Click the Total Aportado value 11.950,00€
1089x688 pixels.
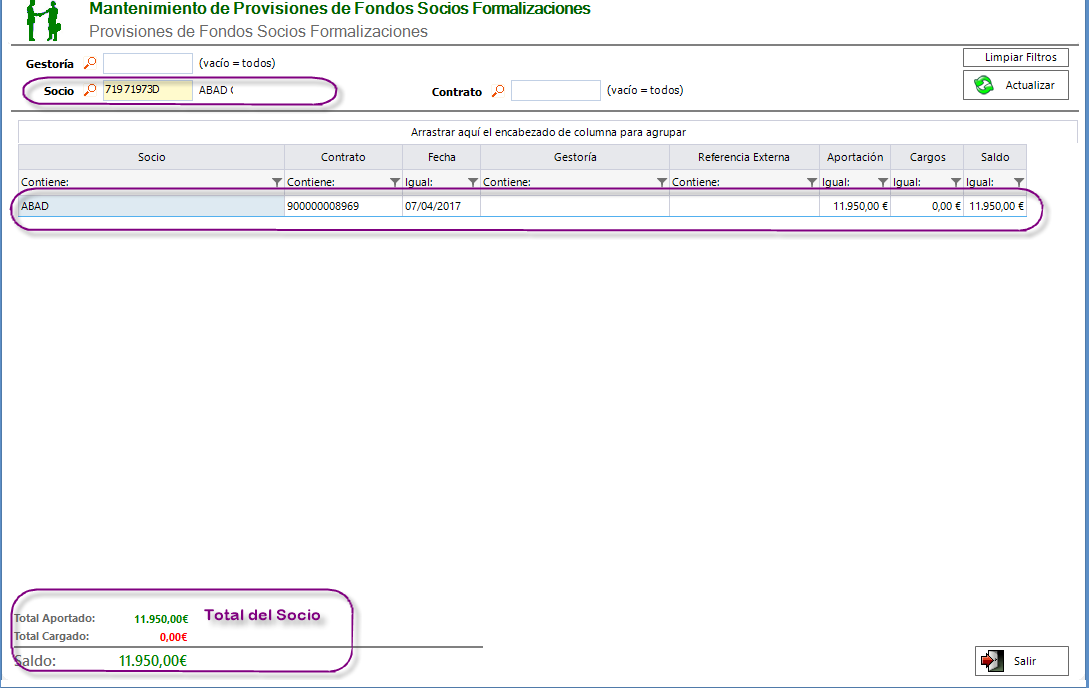[x=161, y=619]
